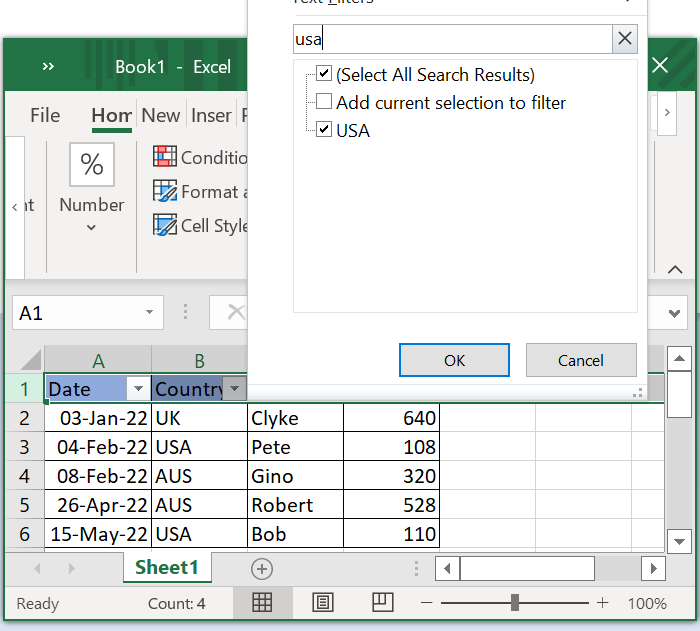Click the percent Number format icon
The height and width of the screenshot is (631, 700).
(92, 164)
